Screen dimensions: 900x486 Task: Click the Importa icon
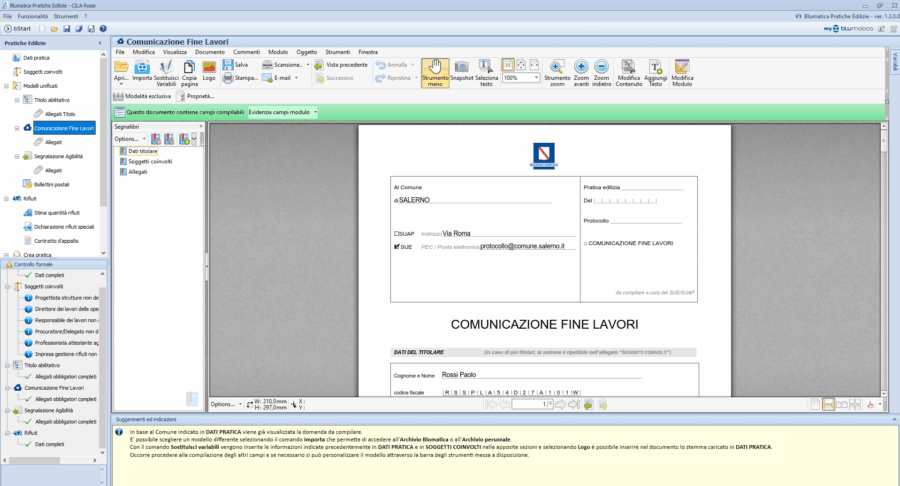click(x=142, y=72)
